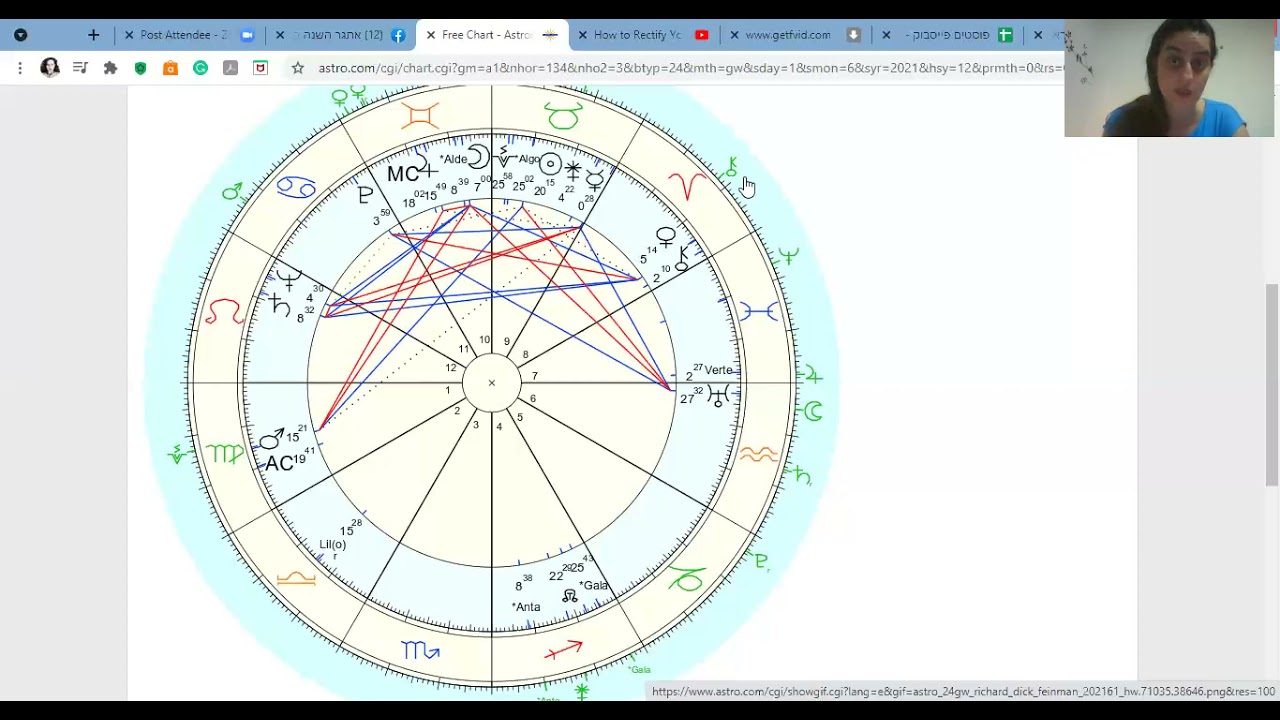The image size is (1280, 720).
Task: Click the black Saturn glyph near Leo
Action: point(281,305)
